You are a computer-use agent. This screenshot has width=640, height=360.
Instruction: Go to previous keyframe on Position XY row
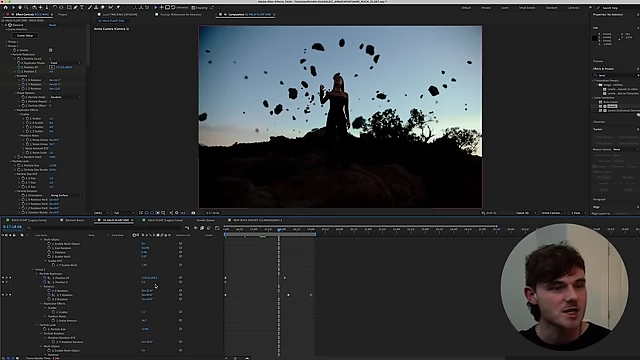point(3,278)
